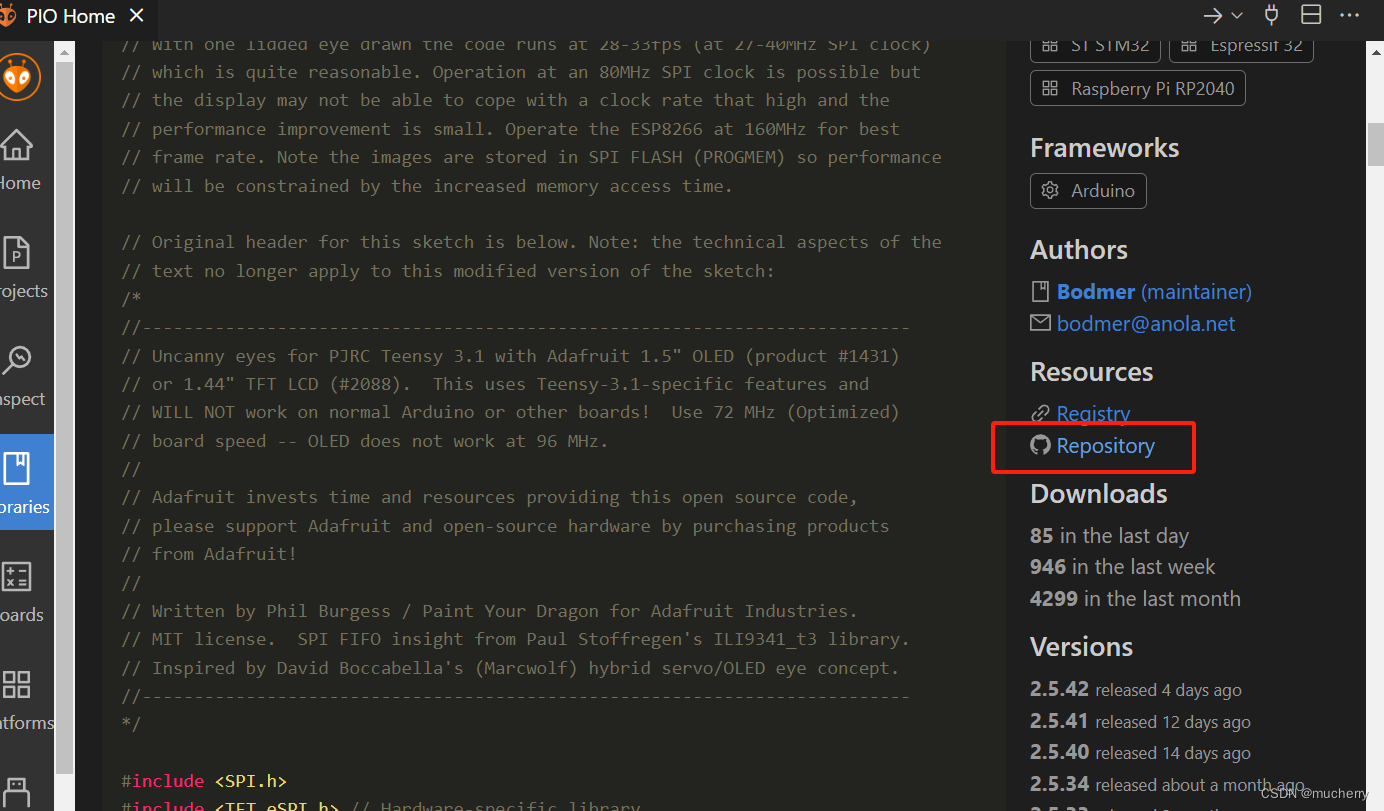The width and height of the screenshot is (1384, 811).
Task: Select version 2.5.34 entry
Action: pos(1167,785)
